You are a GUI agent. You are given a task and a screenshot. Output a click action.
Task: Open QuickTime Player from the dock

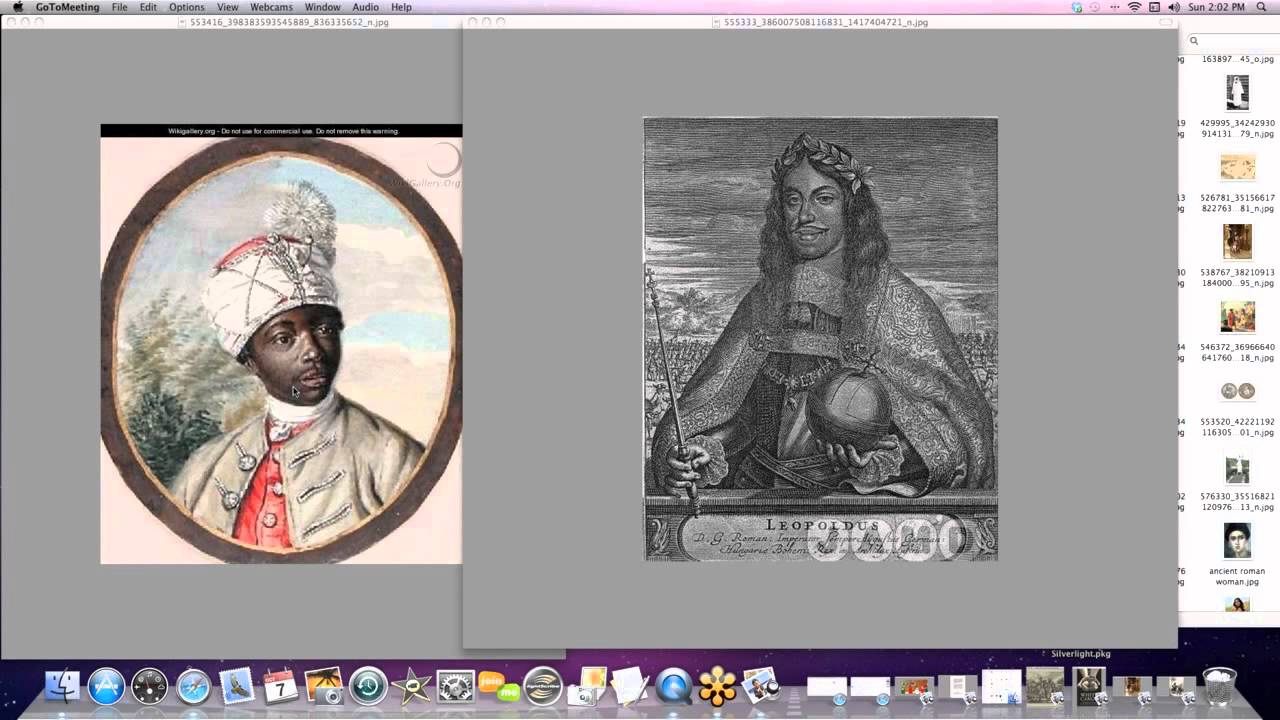pos(674,686)
